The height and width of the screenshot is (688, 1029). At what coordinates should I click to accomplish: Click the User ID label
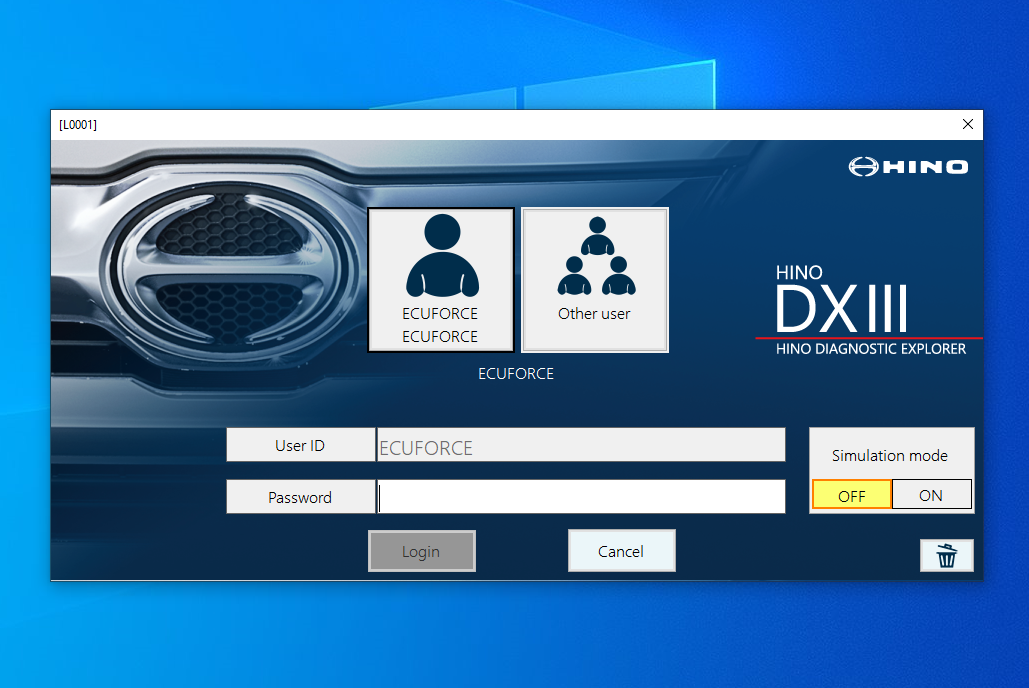pos(300,446)
